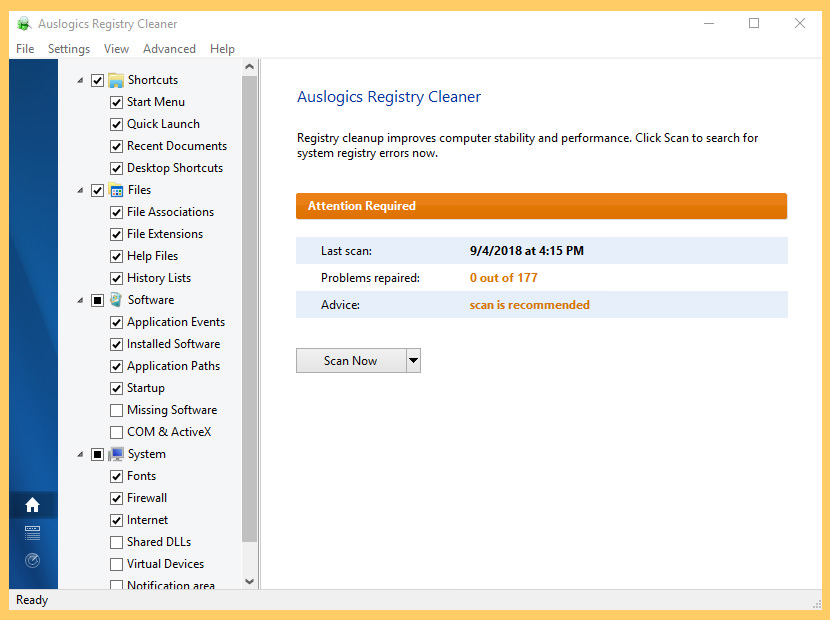Uncheck the Fonts checkbox
The height and width of the screenshot is (620, 830).
(x=116, y=476)
